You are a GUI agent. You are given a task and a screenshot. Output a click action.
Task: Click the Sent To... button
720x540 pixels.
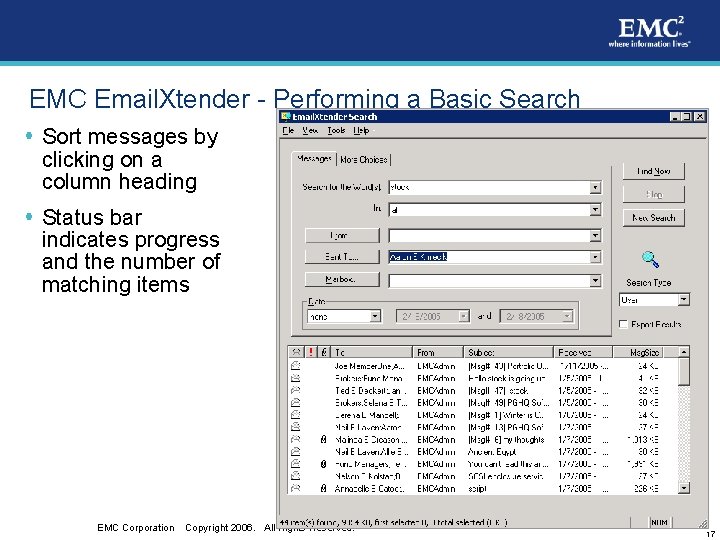point(342,257)
